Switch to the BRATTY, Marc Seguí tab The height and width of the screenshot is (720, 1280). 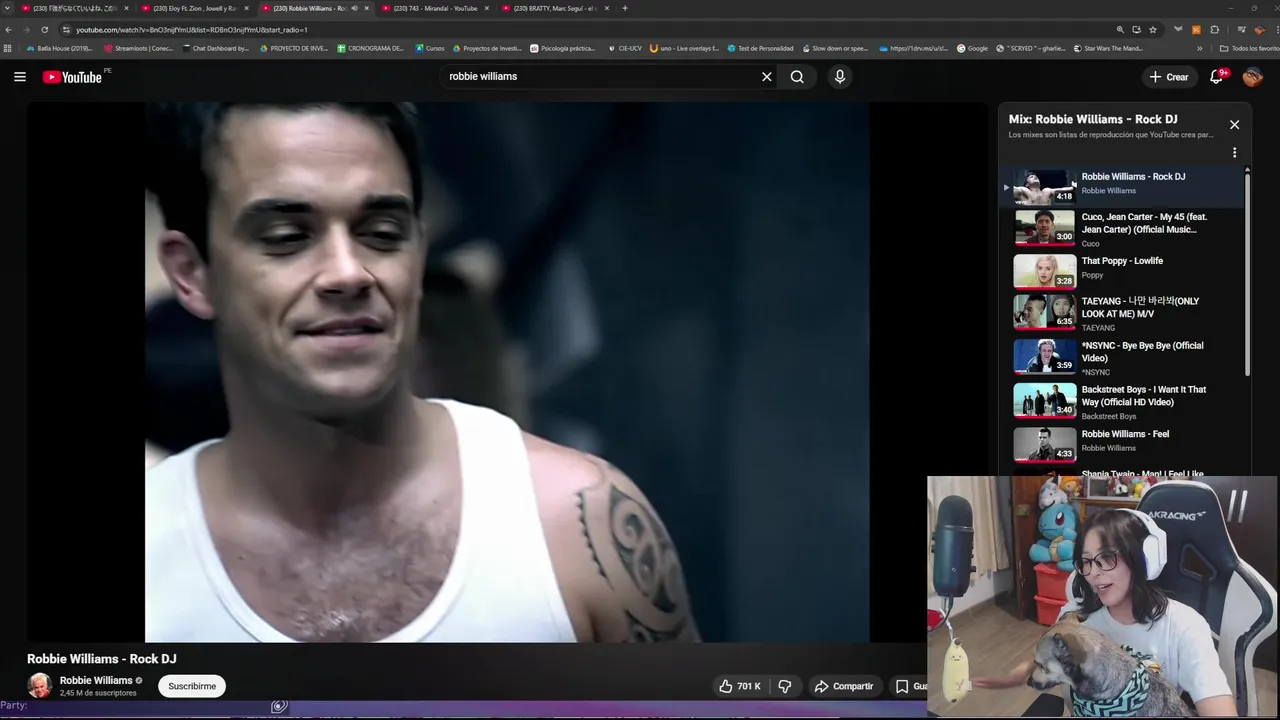pos(557,8)
